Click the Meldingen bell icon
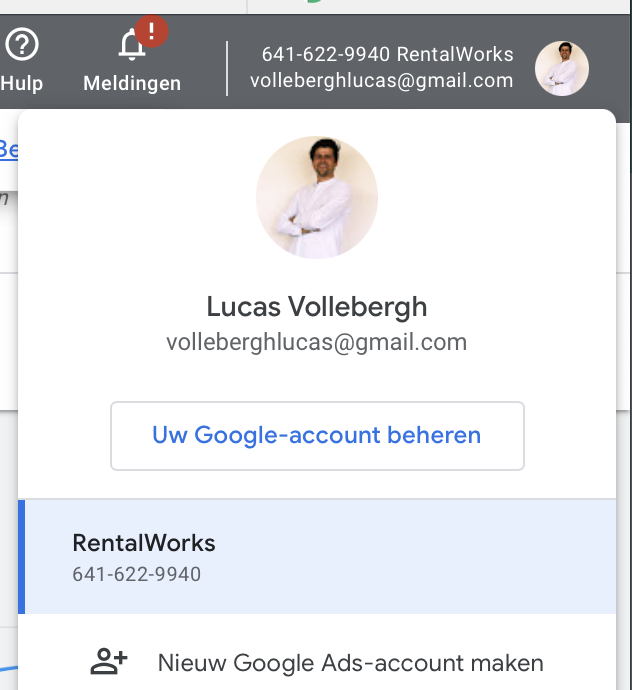 [131, 45]
